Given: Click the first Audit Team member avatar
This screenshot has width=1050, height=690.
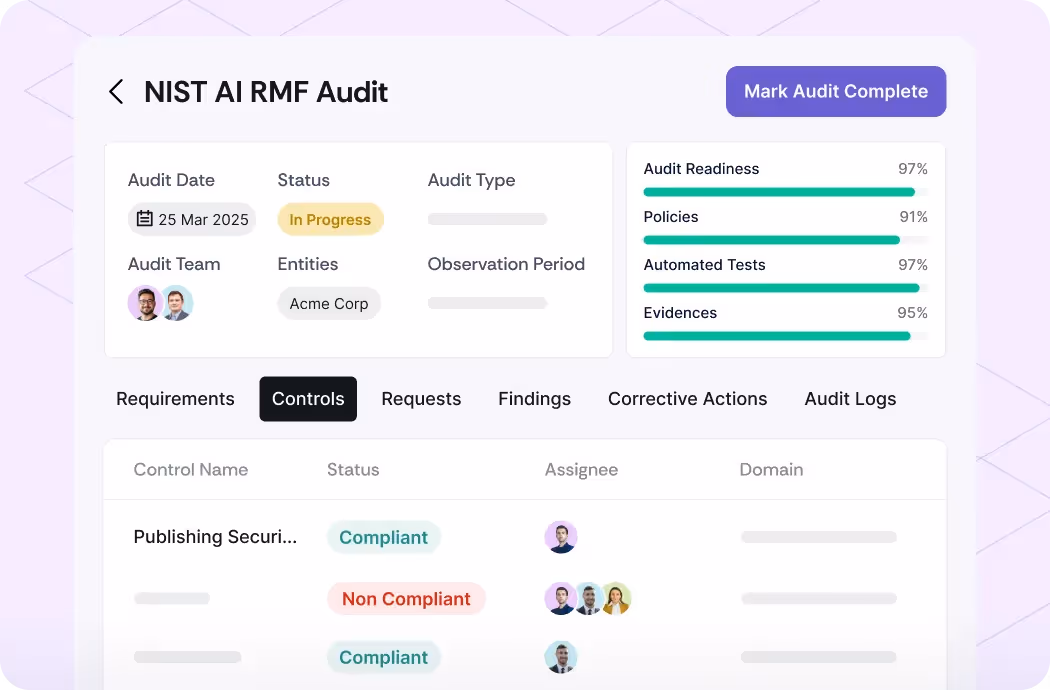Looking at the screenshot, I should click(145, 303).
